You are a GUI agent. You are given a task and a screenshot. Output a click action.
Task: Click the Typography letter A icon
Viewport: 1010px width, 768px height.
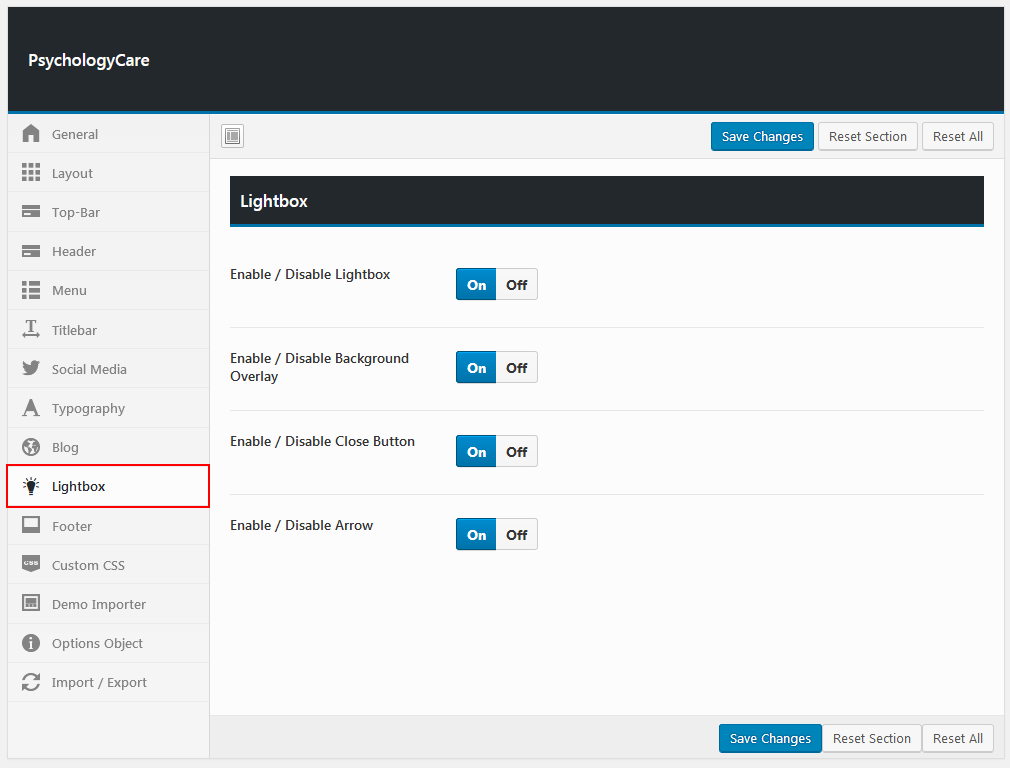click(31, 408)
